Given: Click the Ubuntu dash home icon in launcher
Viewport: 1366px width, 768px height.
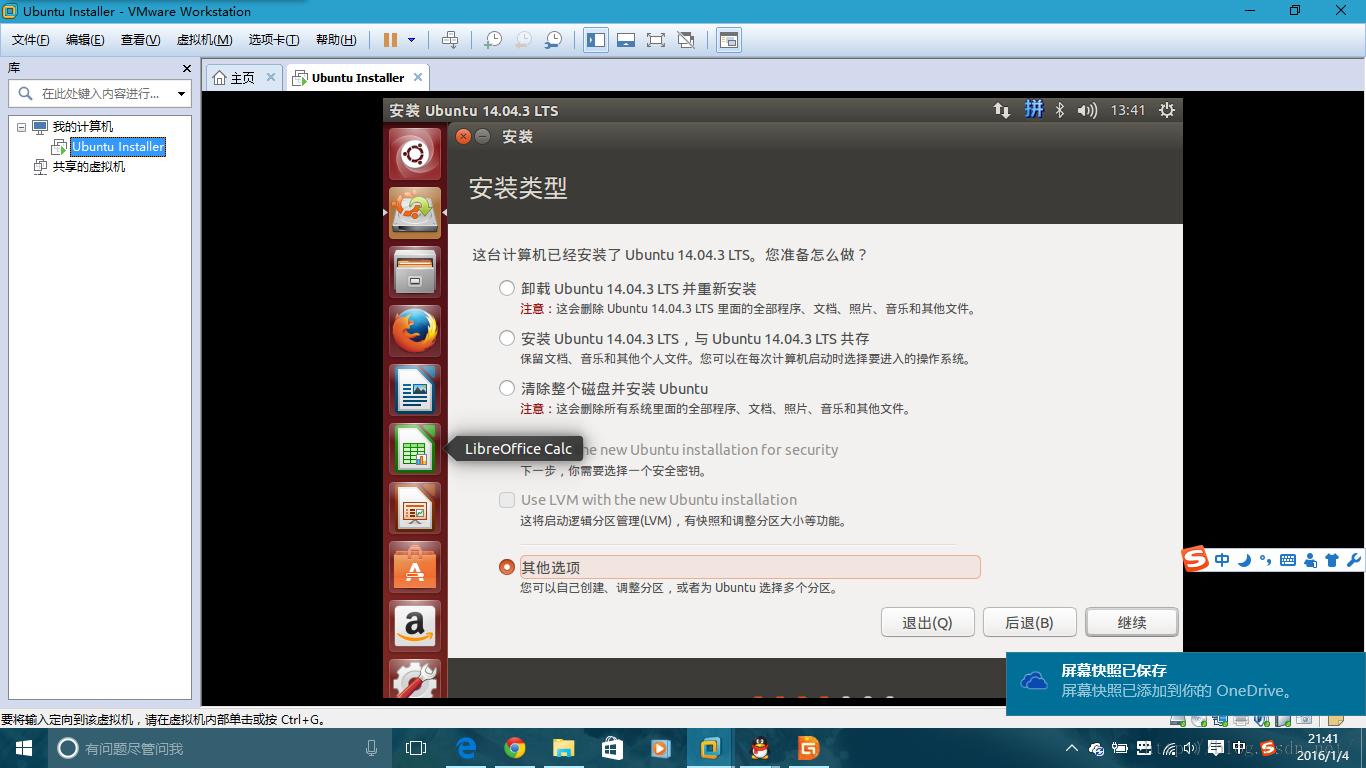Looking at the screenshot, I should point(415,153).
